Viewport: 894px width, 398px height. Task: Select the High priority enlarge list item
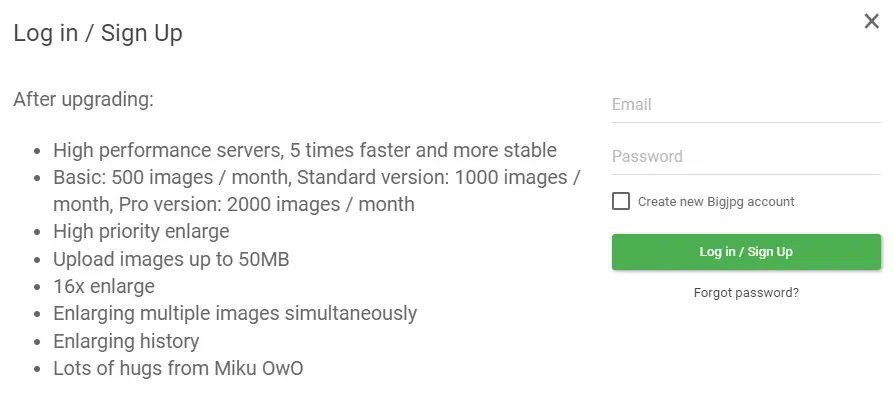coord(141,232)
